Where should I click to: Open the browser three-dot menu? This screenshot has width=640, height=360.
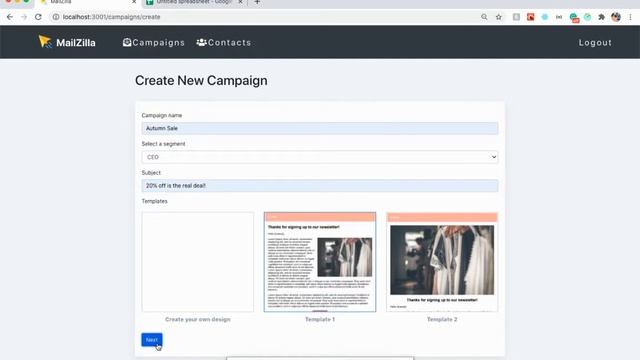pyautogui.click(x=630, y=17)
